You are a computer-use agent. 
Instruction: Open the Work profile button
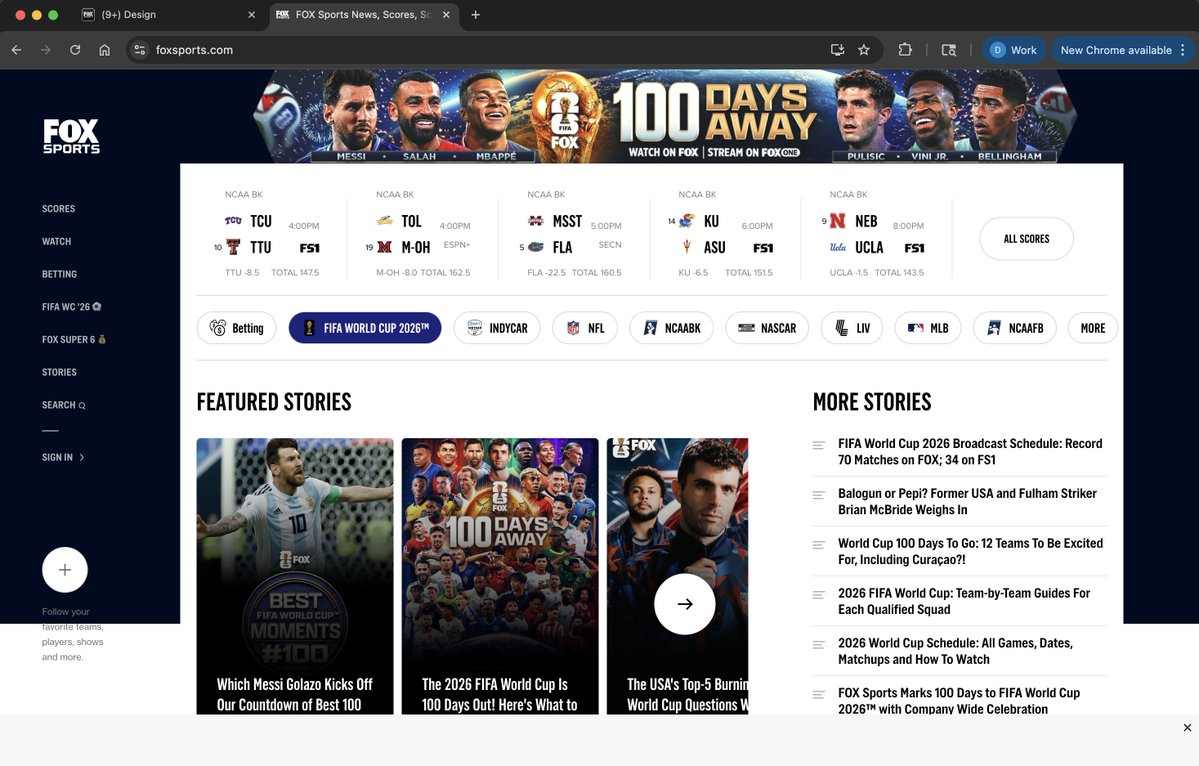pyautogui.click(x=1013, y=50)
